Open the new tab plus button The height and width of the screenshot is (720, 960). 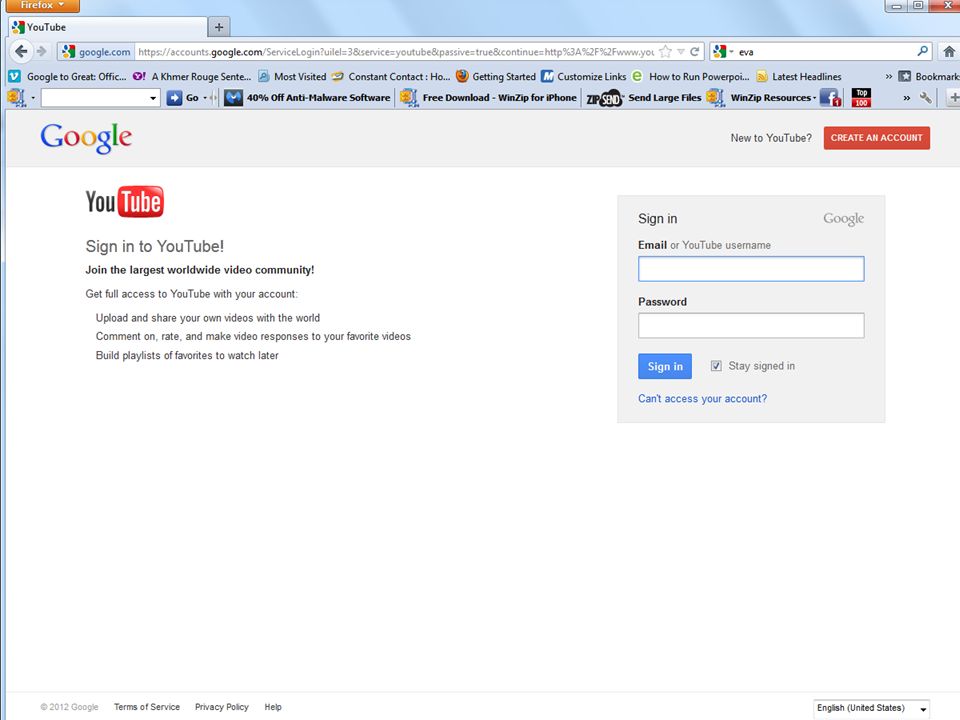click(219, 27)
